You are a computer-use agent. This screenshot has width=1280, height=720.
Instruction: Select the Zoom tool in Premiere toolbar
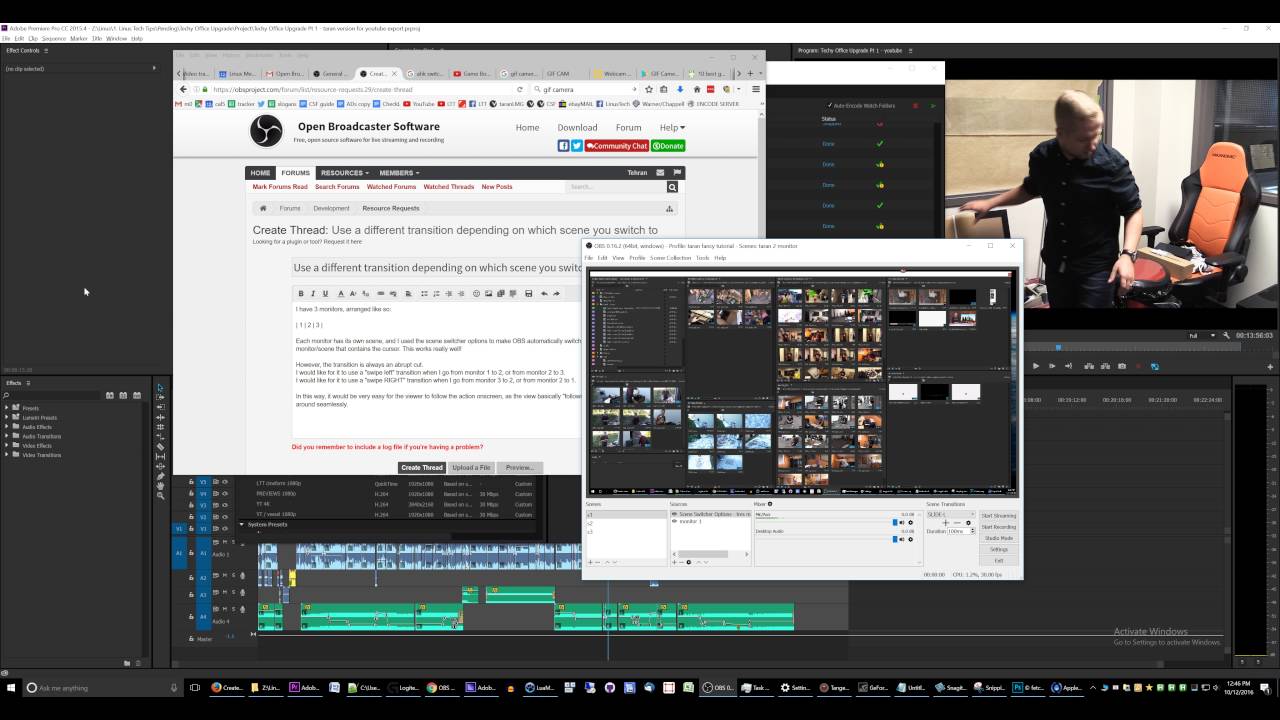pyautogui.click(x=161, y=496)
